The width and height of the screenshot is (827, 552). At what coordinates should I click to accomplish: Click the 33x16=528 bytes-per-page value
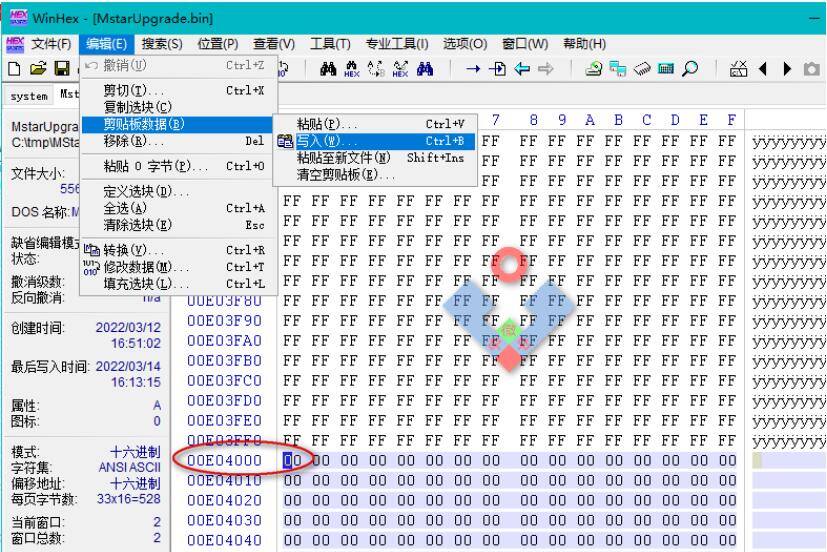coord(129,499)
